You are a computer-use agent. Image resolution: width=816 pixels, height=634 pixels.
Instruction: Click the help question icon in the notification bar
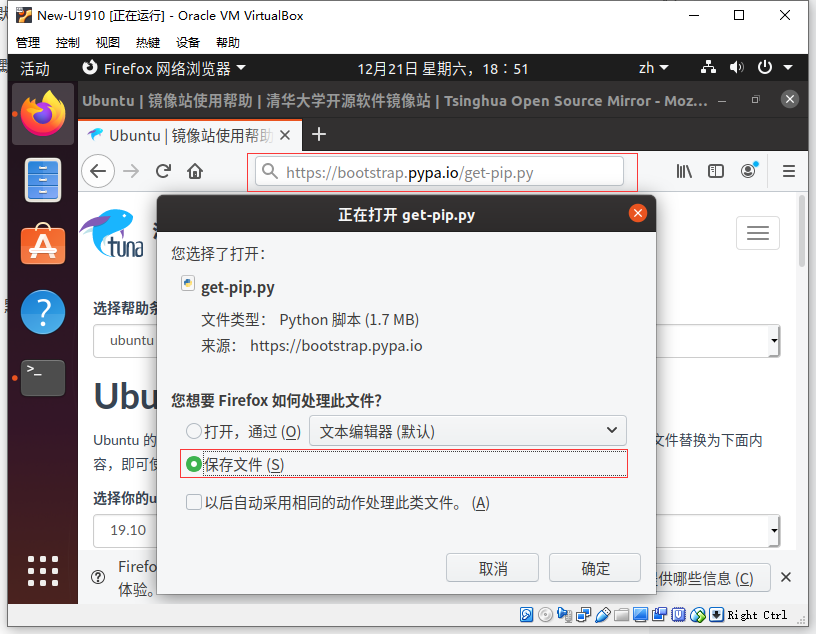(98, 577)
